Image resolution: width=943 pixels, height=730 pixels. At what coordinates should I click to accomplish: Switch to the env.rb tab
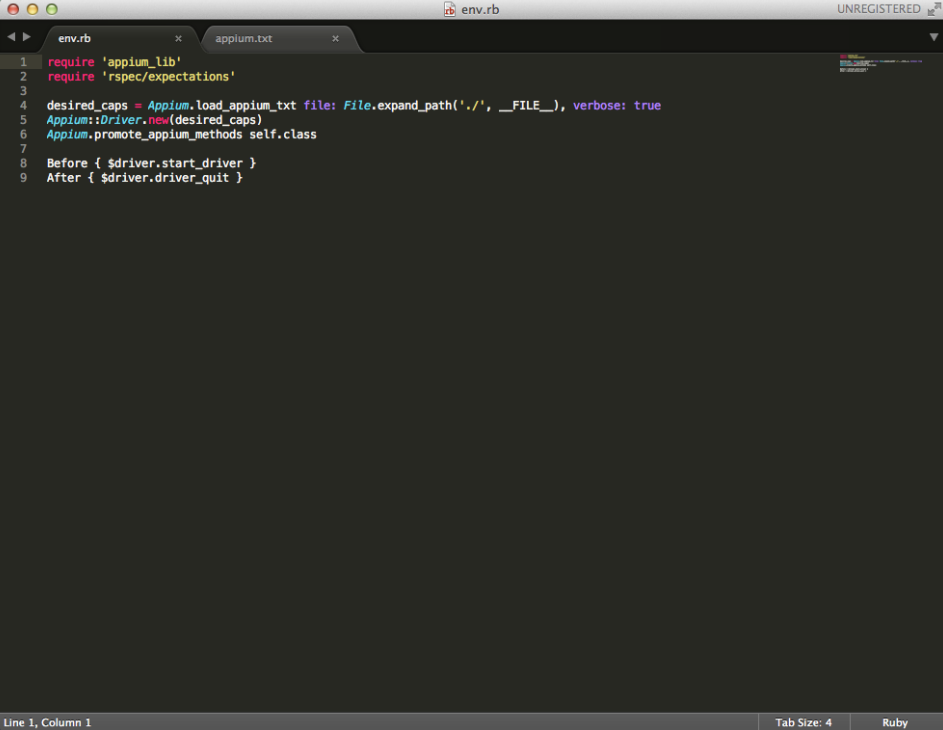(74, 38)
